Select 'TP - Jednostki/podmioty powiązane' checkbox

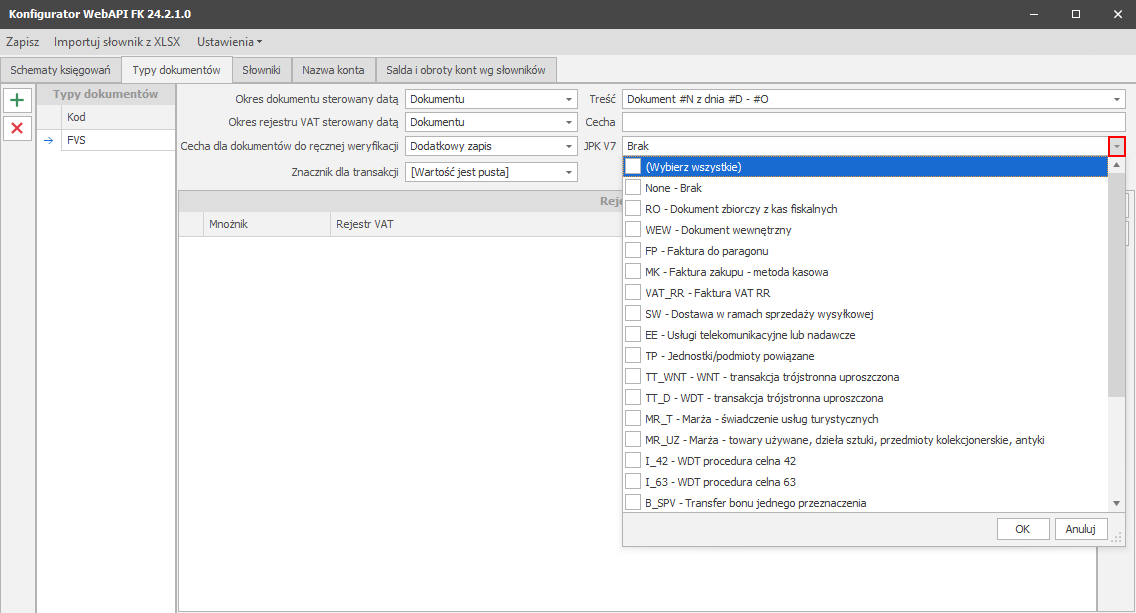(633, 356)
